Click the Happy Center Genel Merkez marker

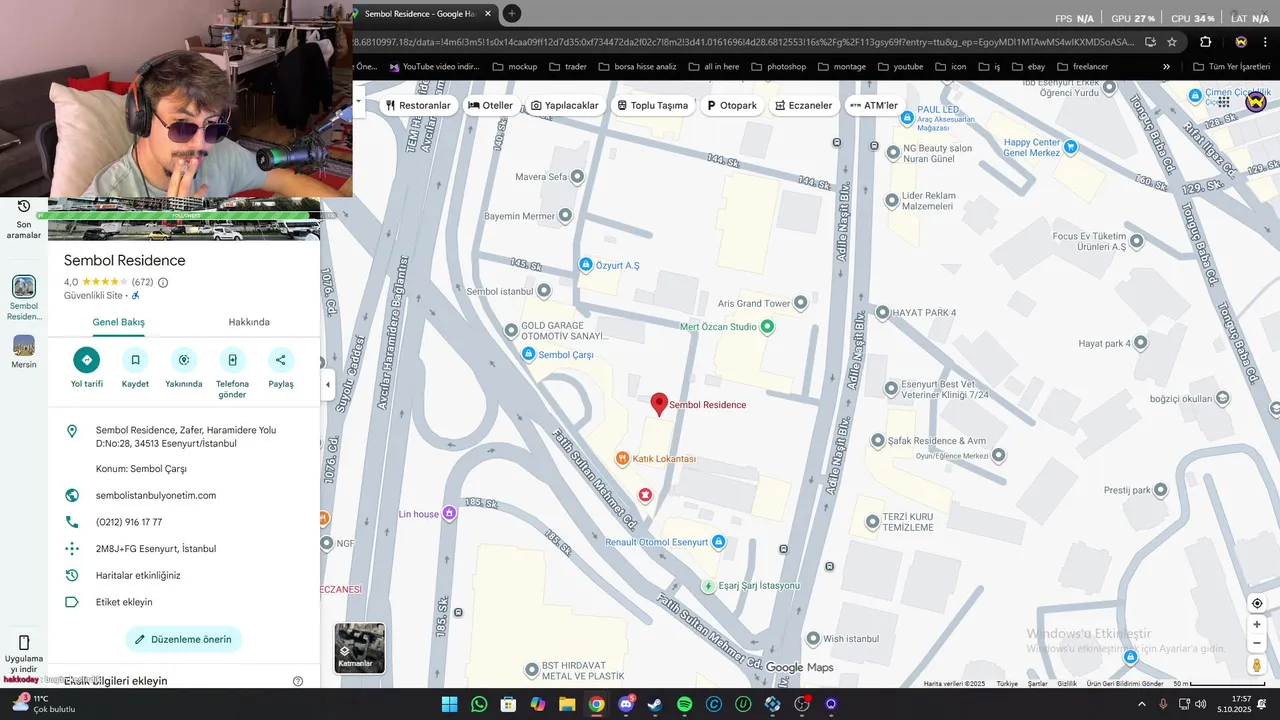coord(1071,147)
